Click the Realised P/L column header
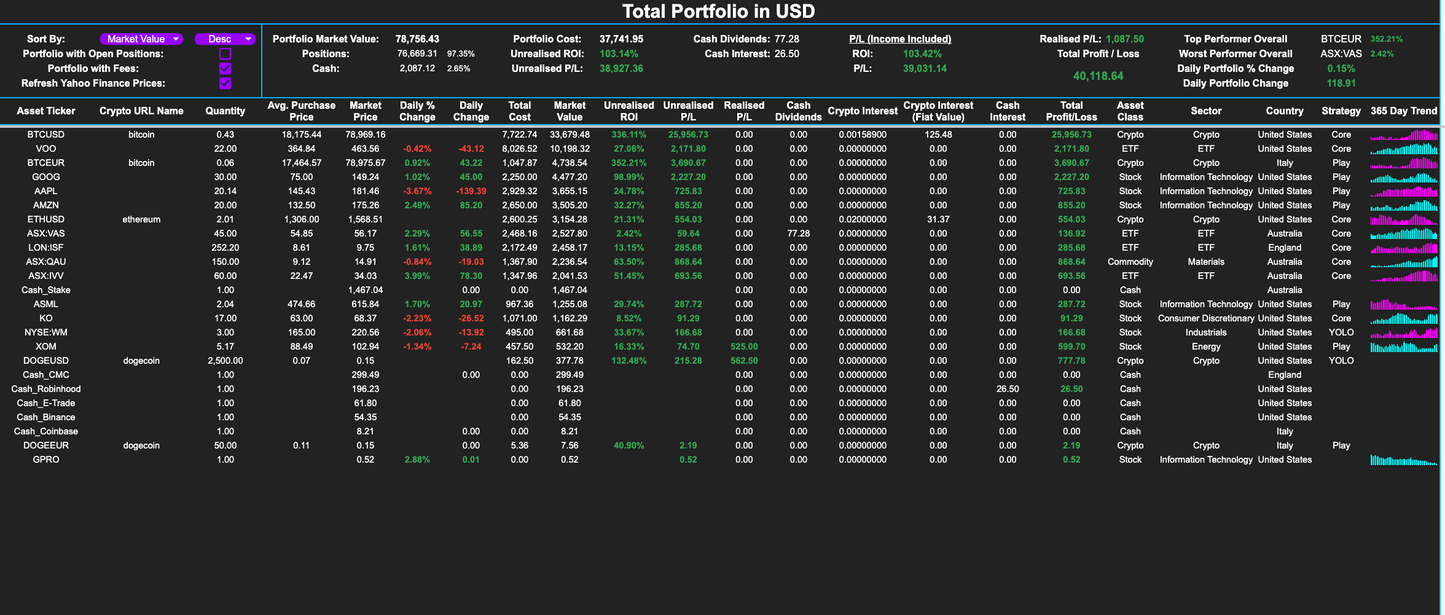1445x615 pixels. tap(744, 111)
